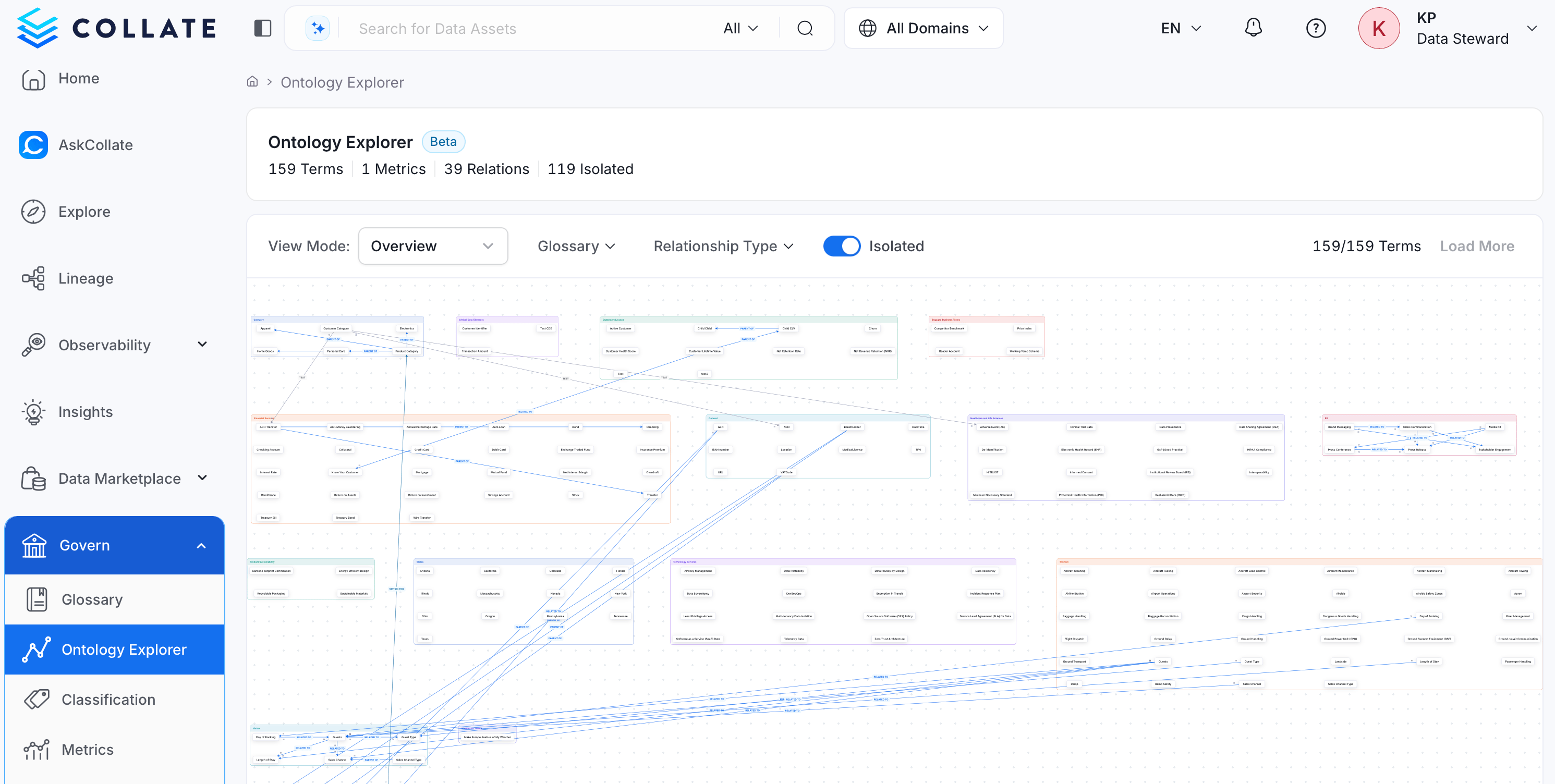Viewport: 1555px width, 784px height.
Task: Click the AI sparkle search icon
Action: click(318, 28)
